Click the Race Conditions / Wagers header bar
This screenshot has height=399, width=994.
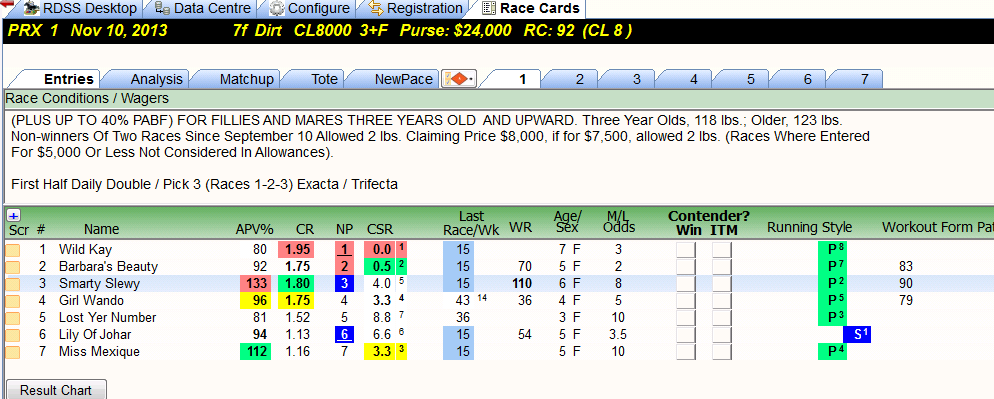click(x=498, y=98)
